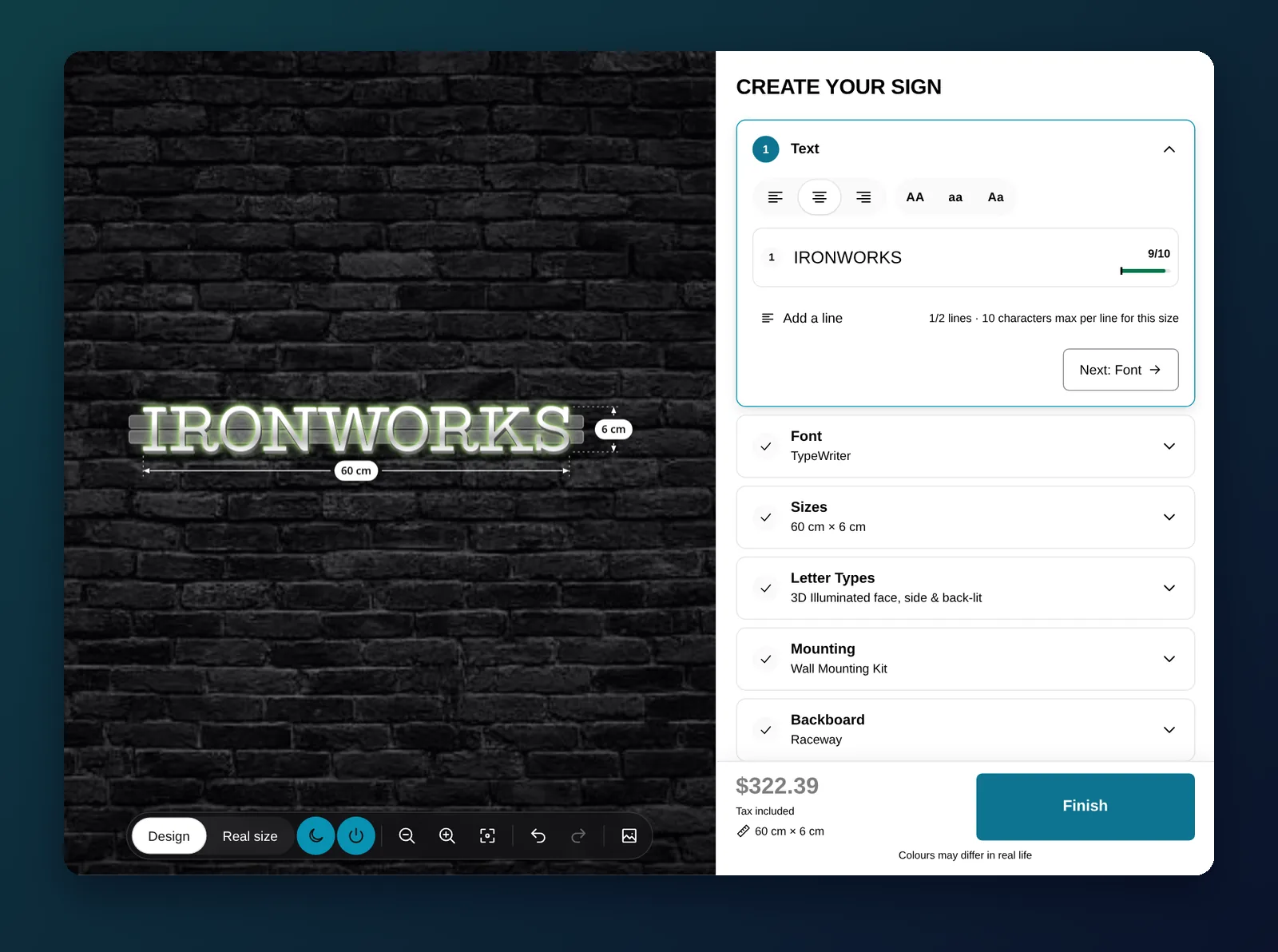Image resolution: width=1278 pixels, height=952 pixels.
Task: Change background image icon
Action: 629,836
